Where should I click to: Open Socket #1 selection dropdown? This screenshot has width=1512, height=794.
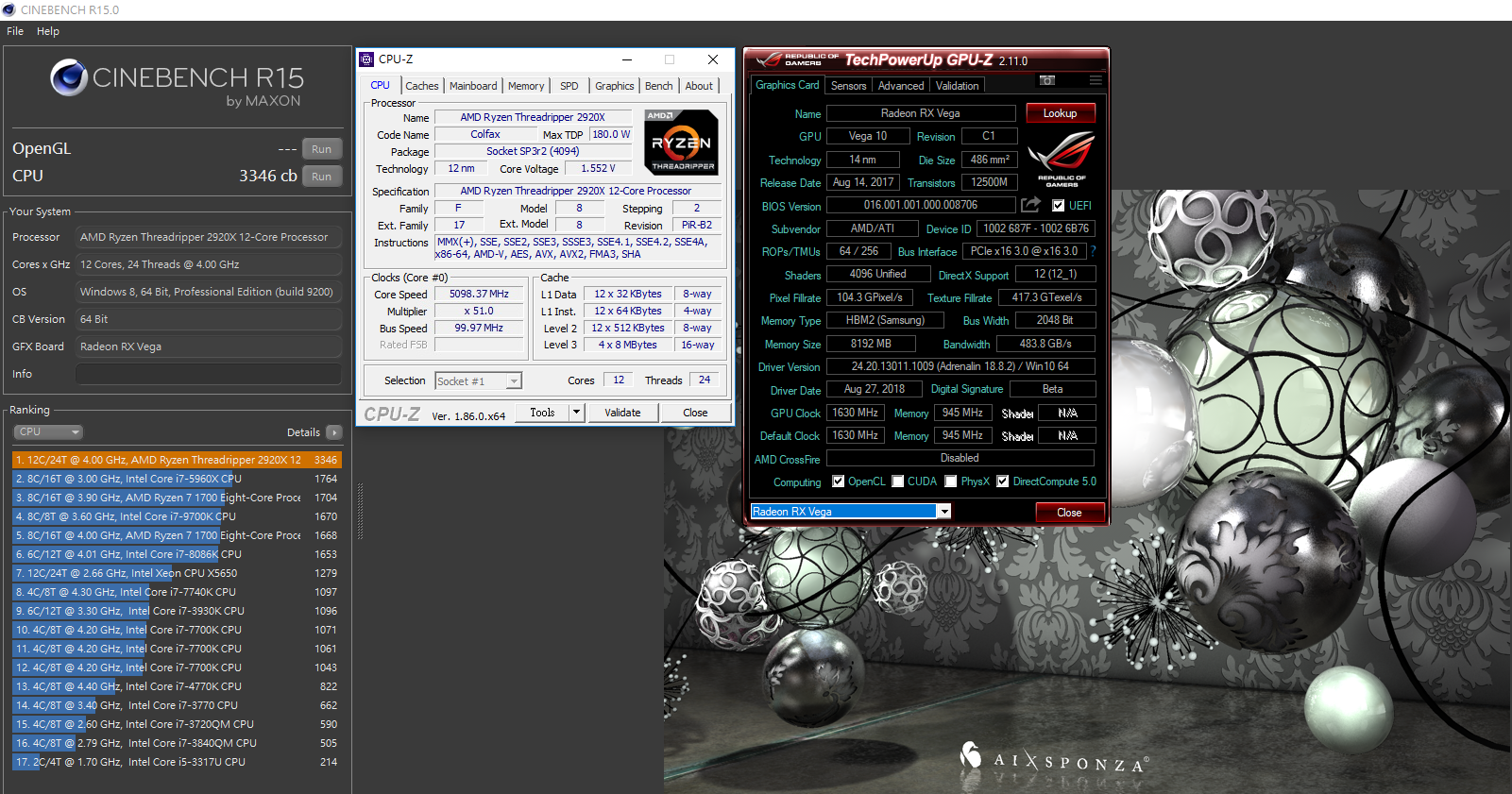click(514, 381)
